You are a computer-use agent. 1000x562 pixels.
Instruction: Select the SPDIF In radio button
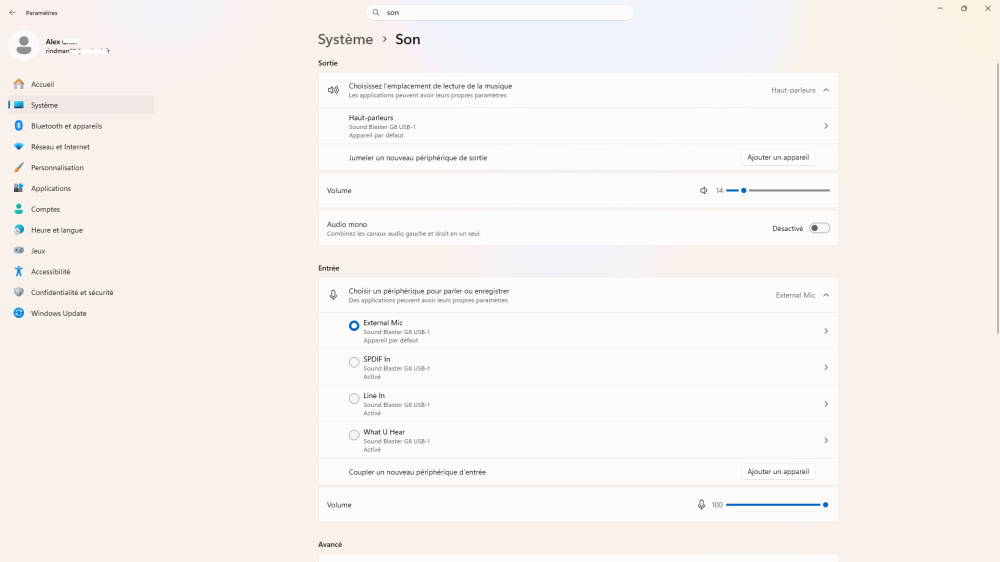point(354,362)
